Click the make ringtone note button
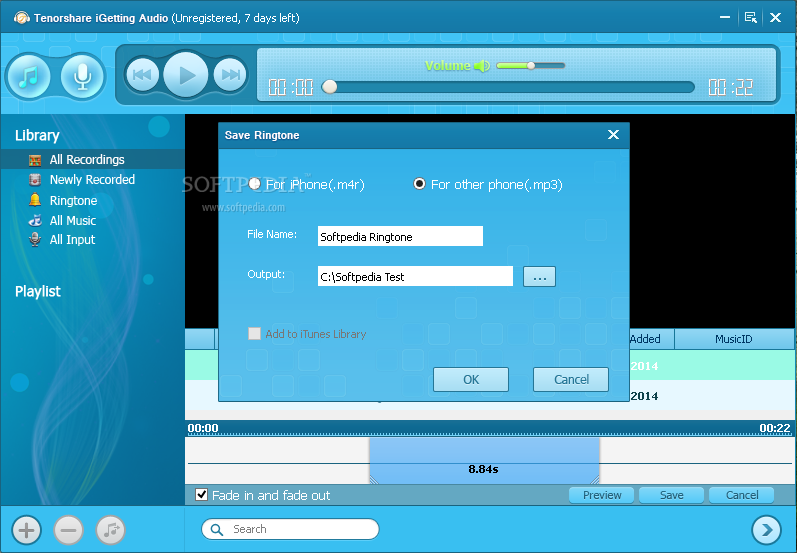 111,530
